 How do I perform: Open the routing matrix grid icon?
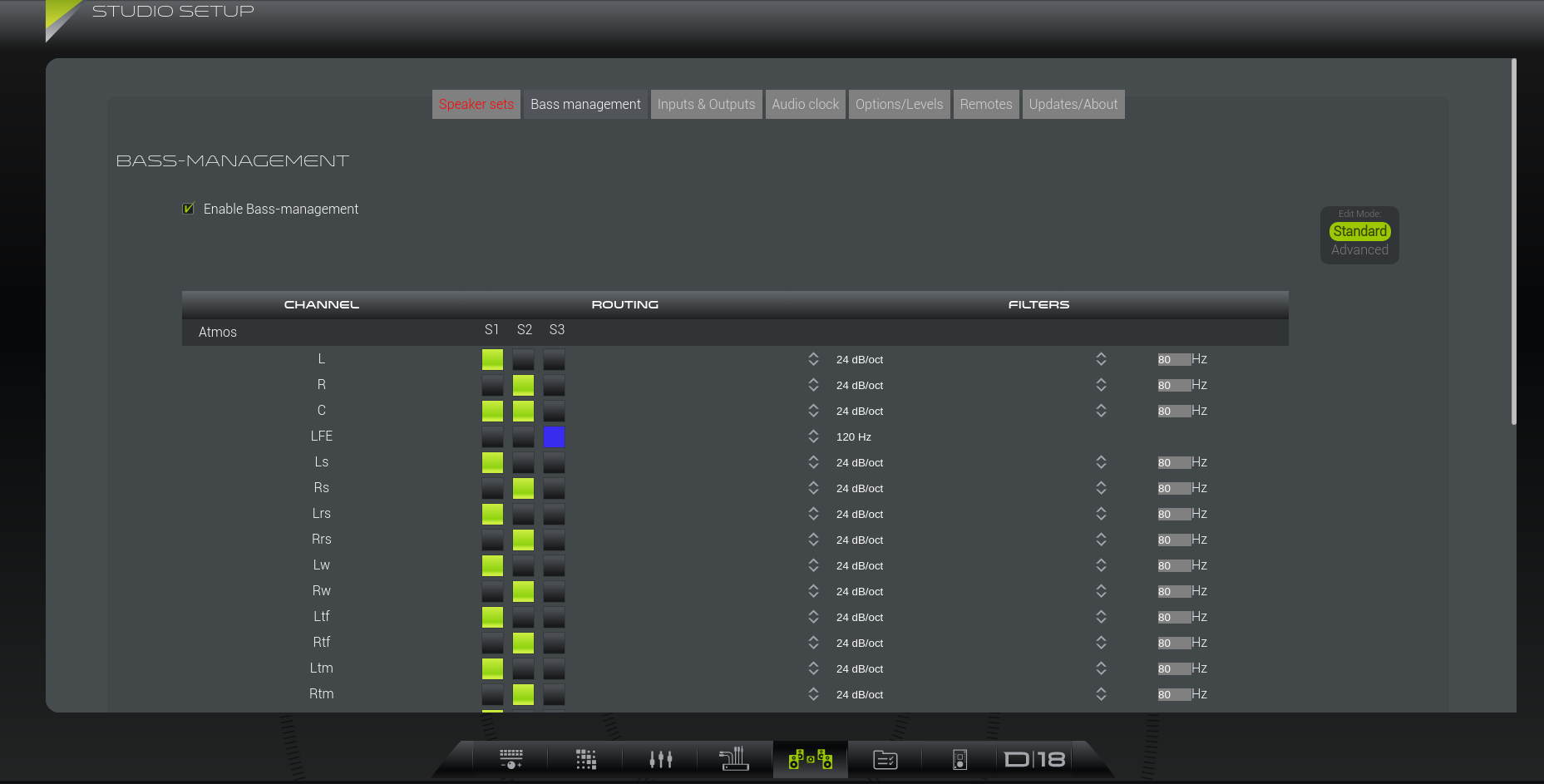586,759
